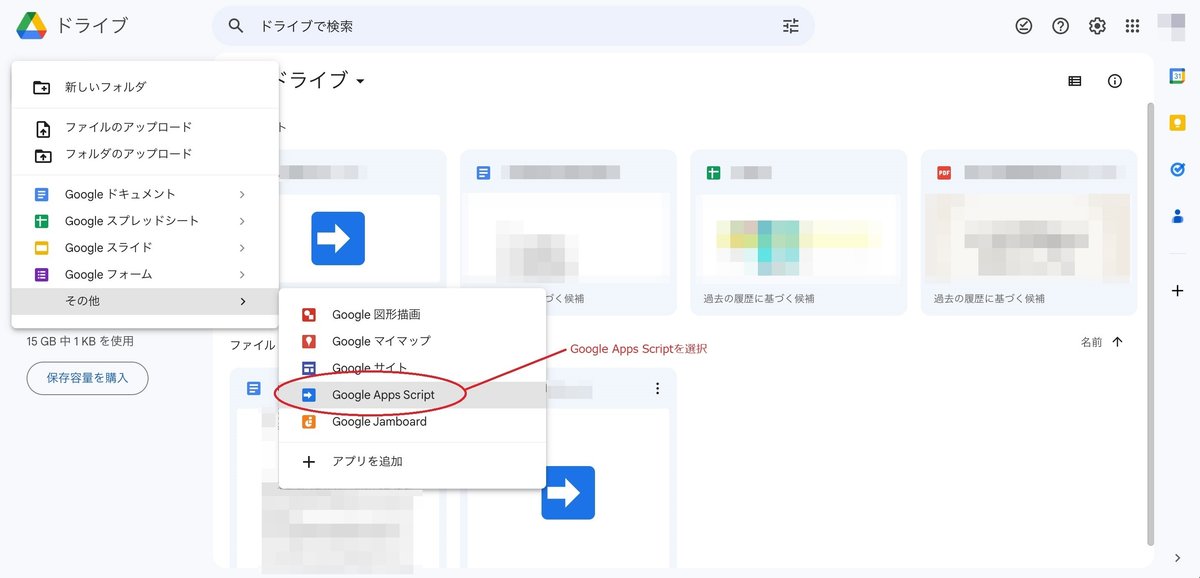1200x578 pixels.
Task: Expand その他 submenu arrow
Action: coord(242,301)
